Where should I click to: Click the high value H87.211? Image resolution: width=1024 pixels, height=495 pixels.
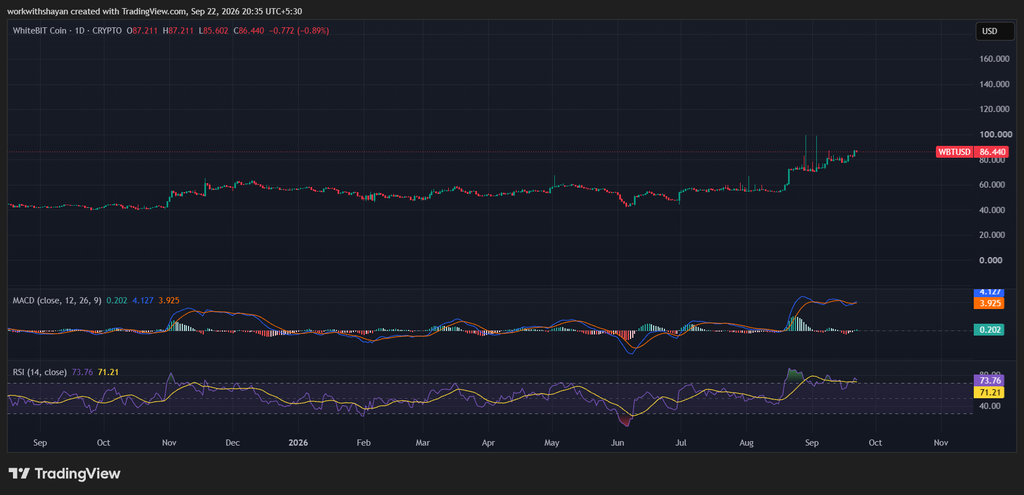pos(178,31)
